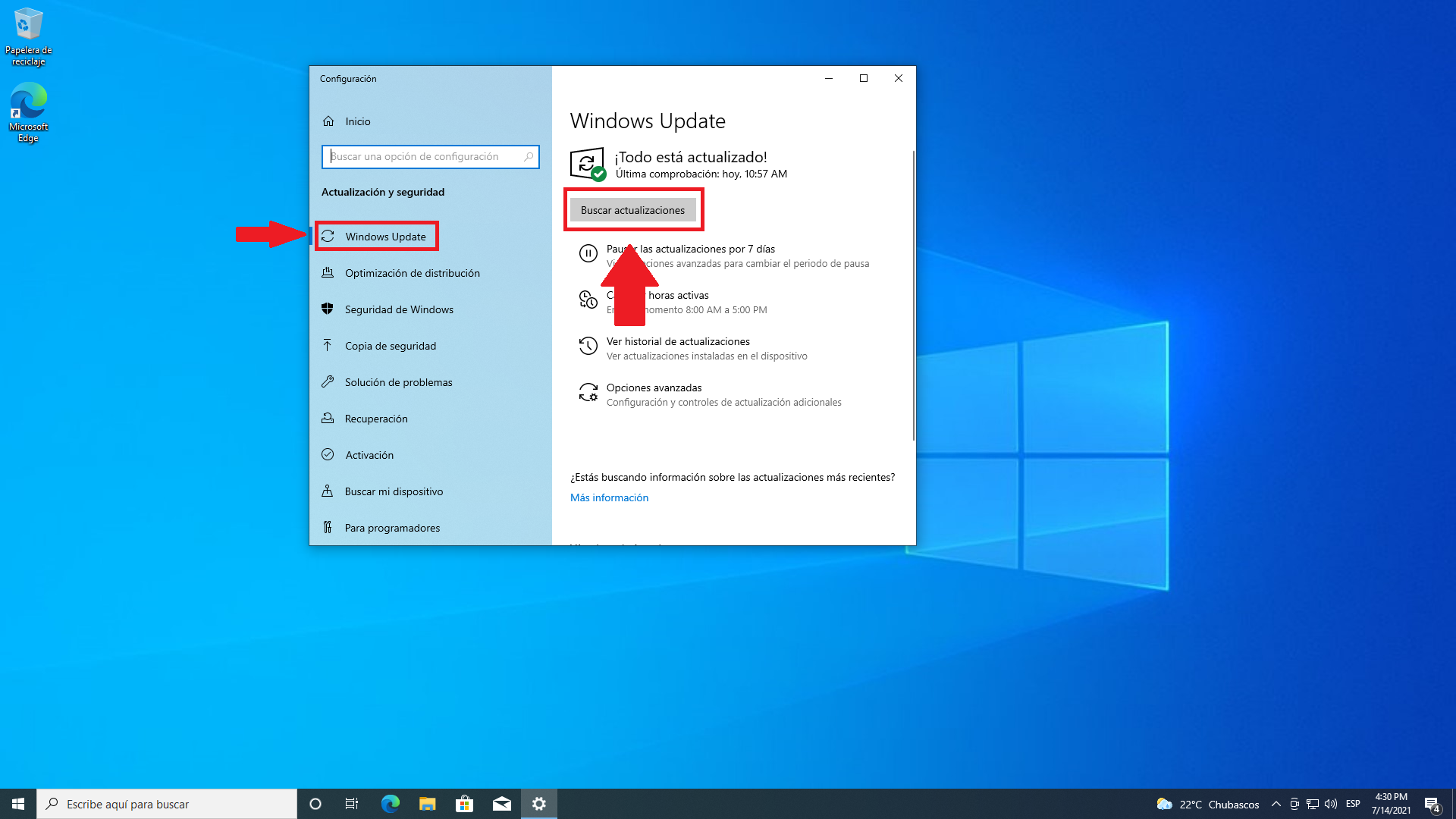The image size is (1456, 819).
Task: Open Ver historial de actualizaciones
Action: click(677, 342)
